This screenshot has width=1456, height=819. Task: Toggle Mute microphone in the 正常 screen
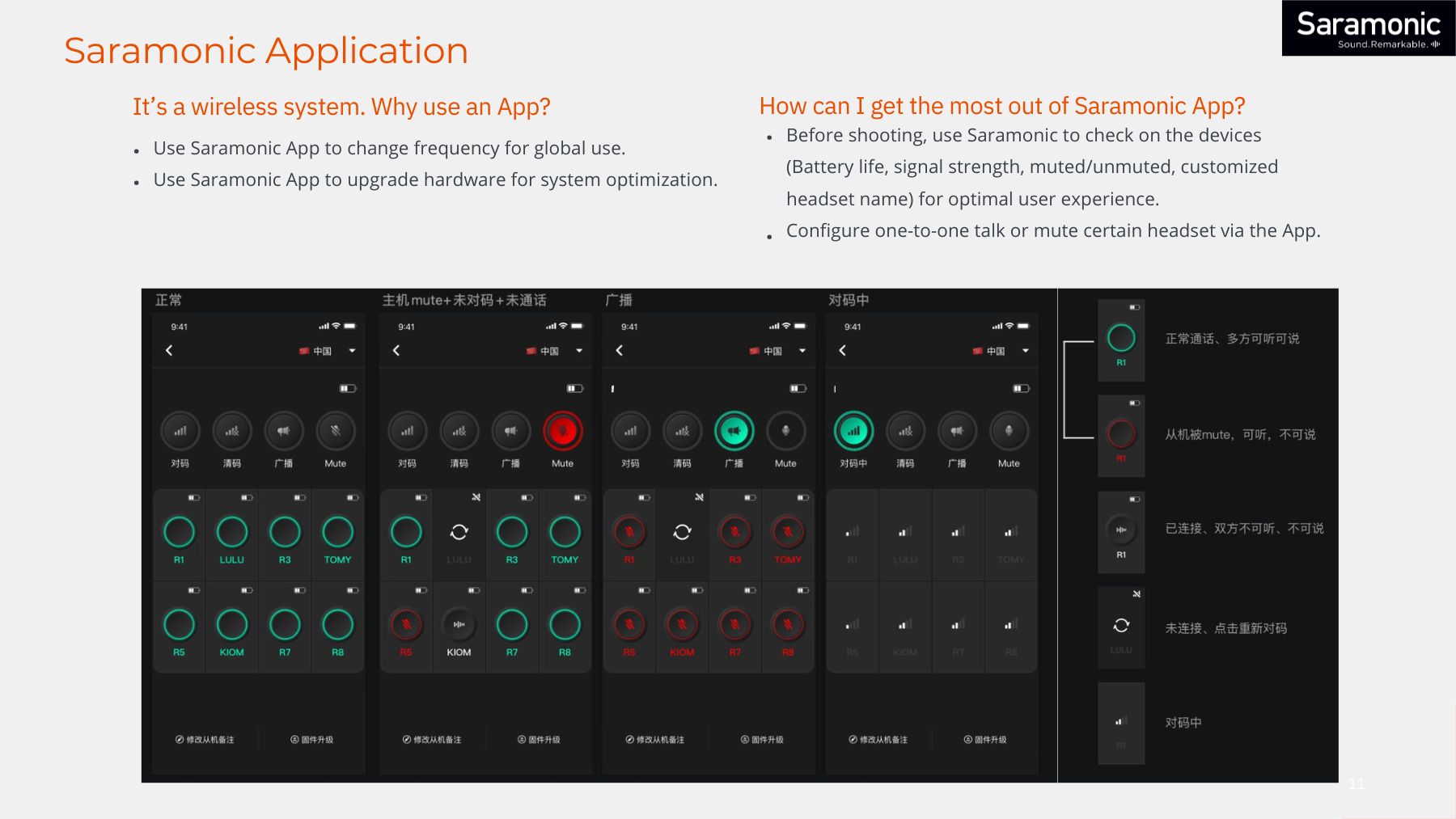pyautogui.click(x=335, y=431)
